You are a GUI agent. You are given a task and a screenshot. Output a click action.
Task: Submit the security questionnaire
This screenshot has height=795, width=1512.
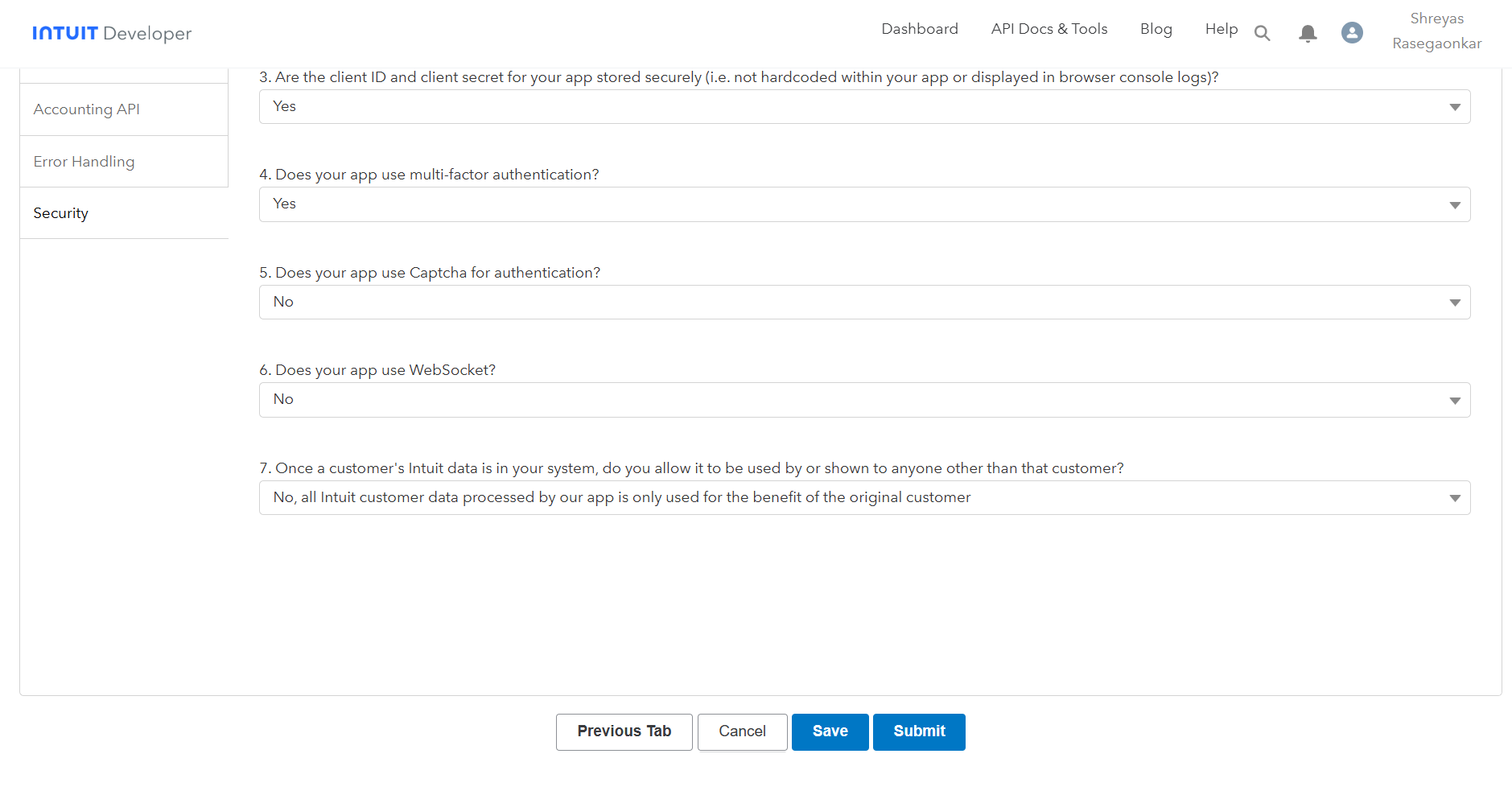click(919, 731)
